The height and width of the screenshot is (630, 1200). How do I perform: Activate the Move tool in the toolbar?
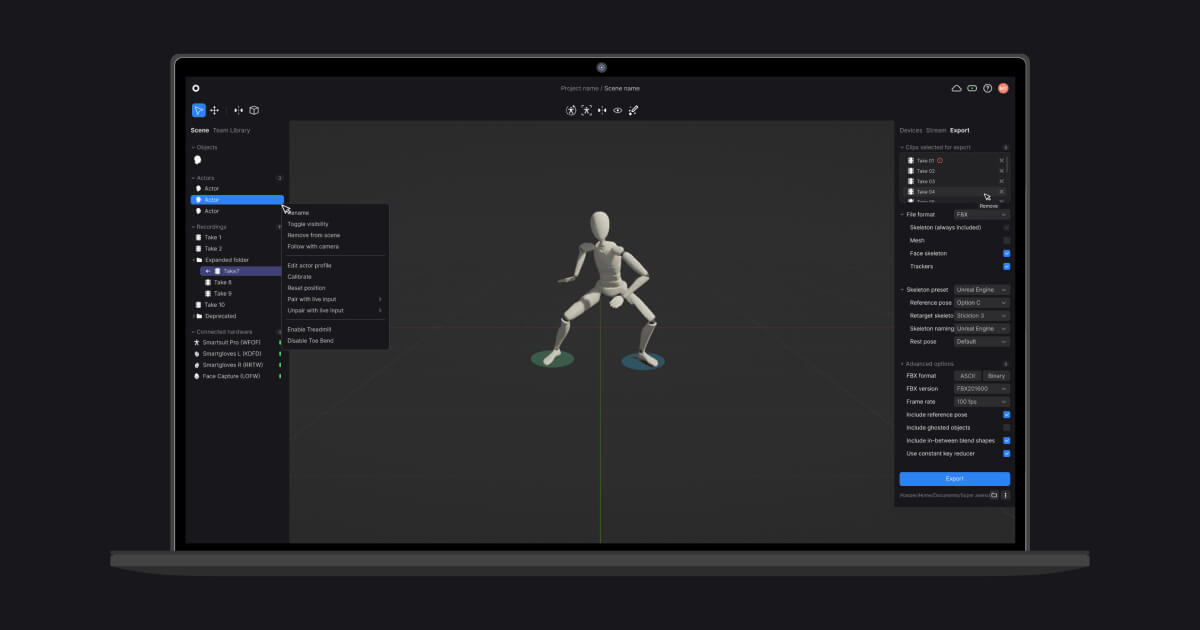(x=214, y=110)
